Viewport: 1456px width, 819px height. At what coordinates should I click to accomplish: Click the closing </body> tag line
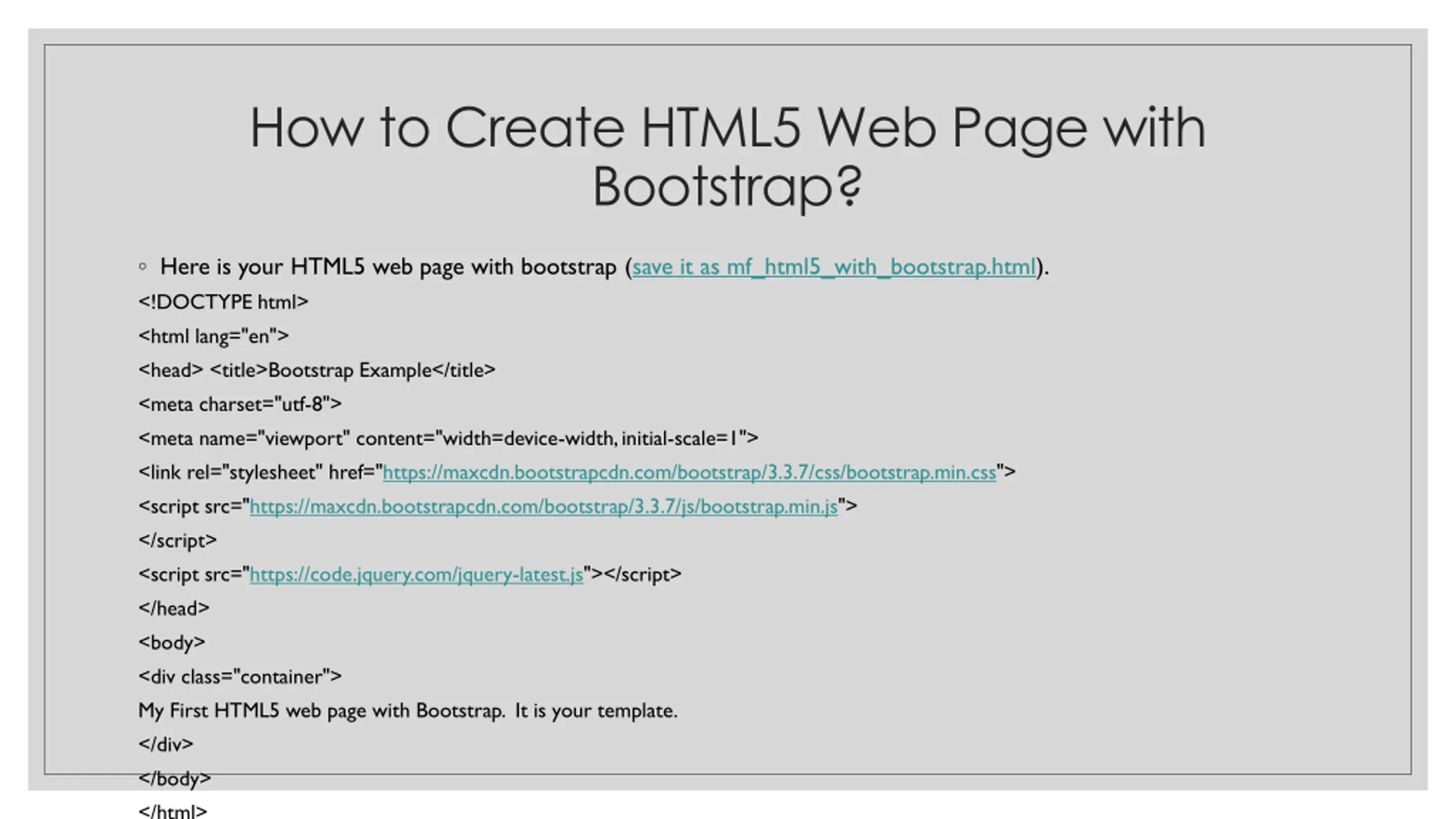coord(174,779)
